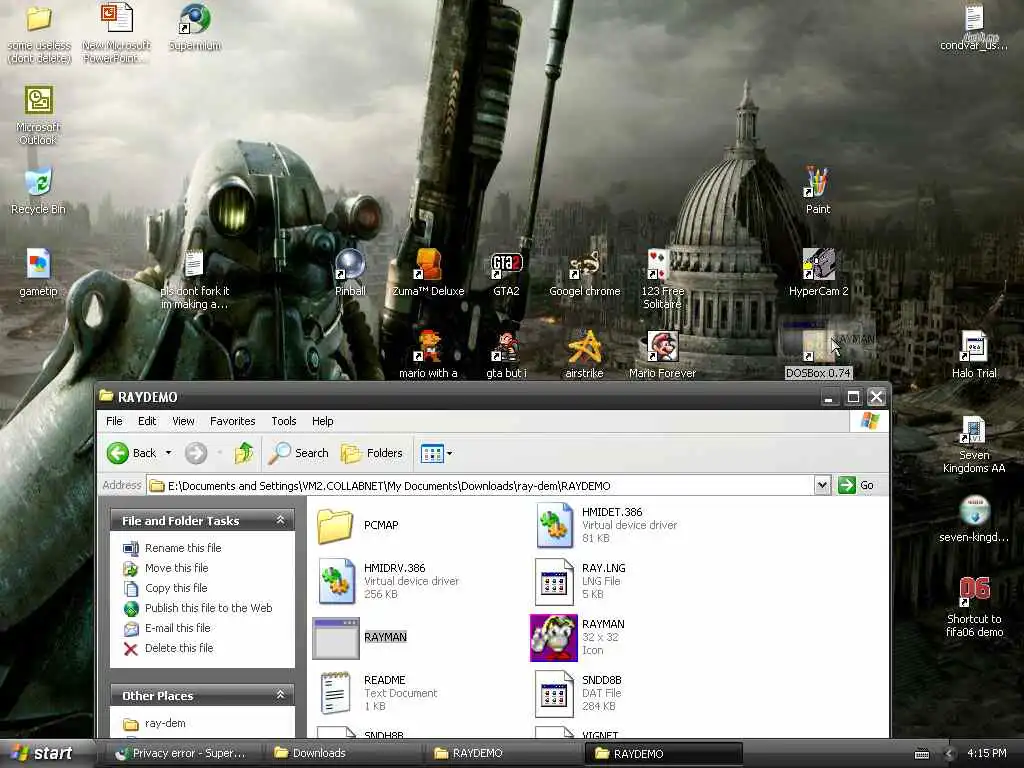Select the Googel chrome desktop icon
Image resolution: width=1024 pixels, height=768 pixels.
point(584,273)
